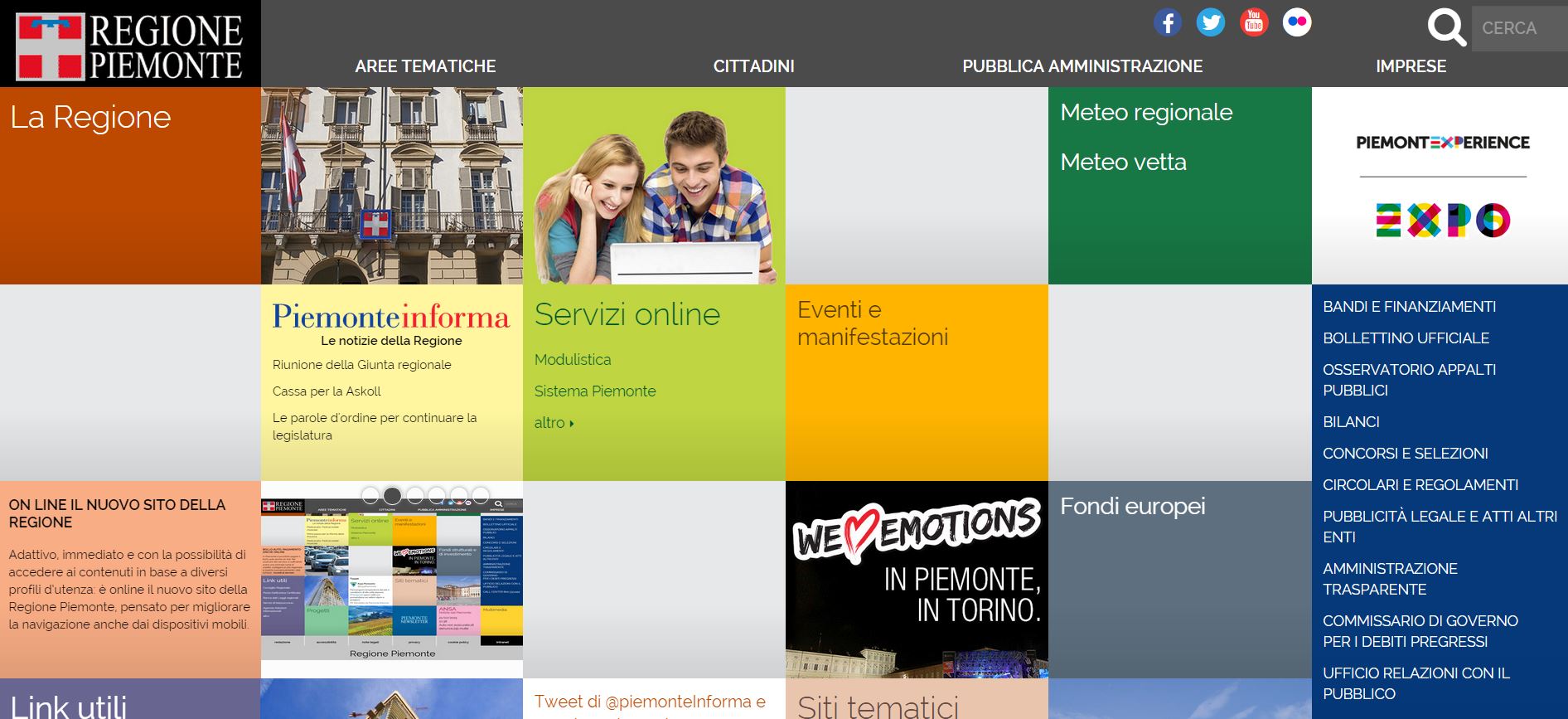Select the first carousel slide dot
Viewport: 1568px width, 719px height.
(370, 496)
